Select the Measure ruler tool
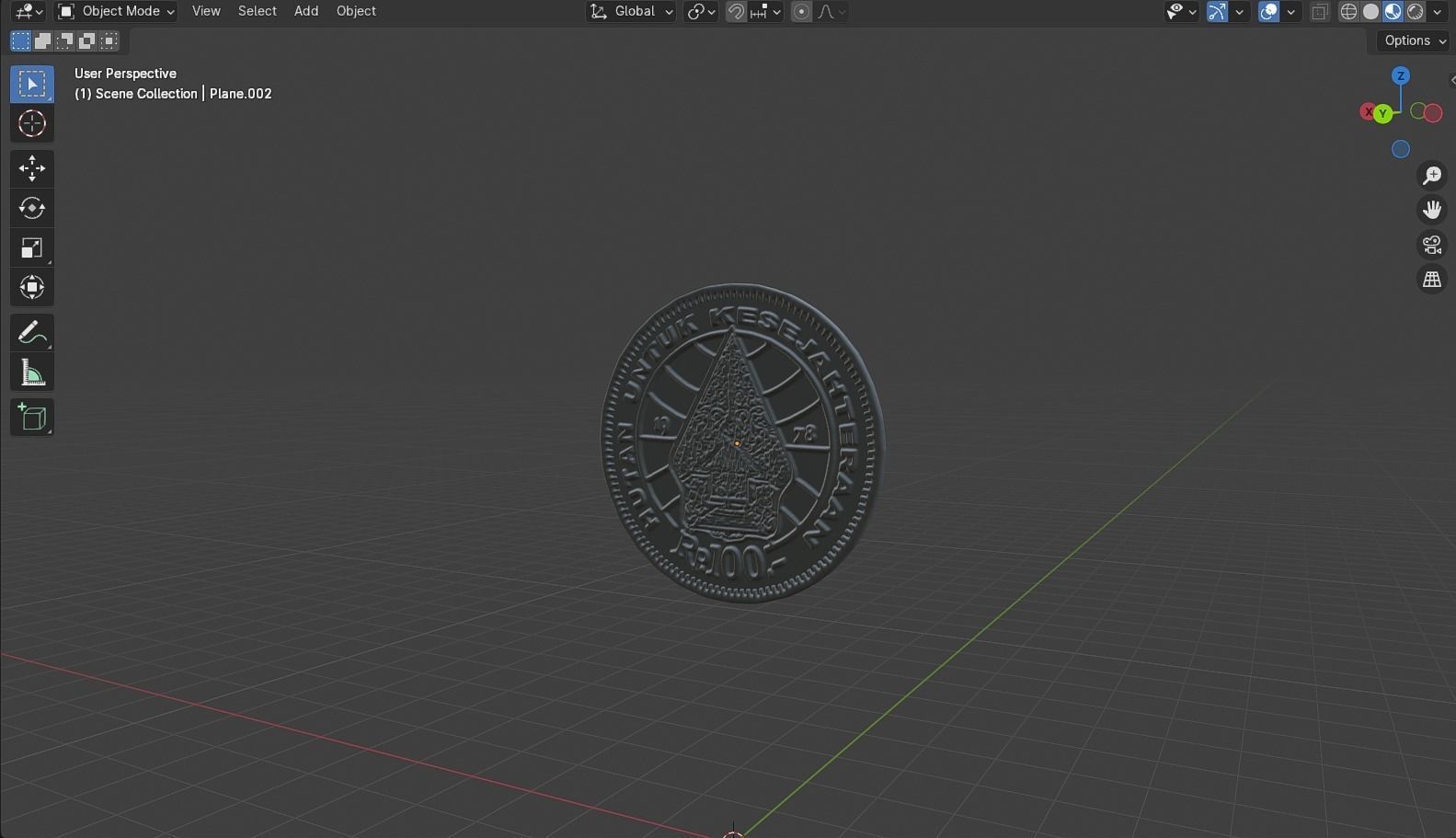Screen dimensions: 1456x838 click(x=32, y=372)
